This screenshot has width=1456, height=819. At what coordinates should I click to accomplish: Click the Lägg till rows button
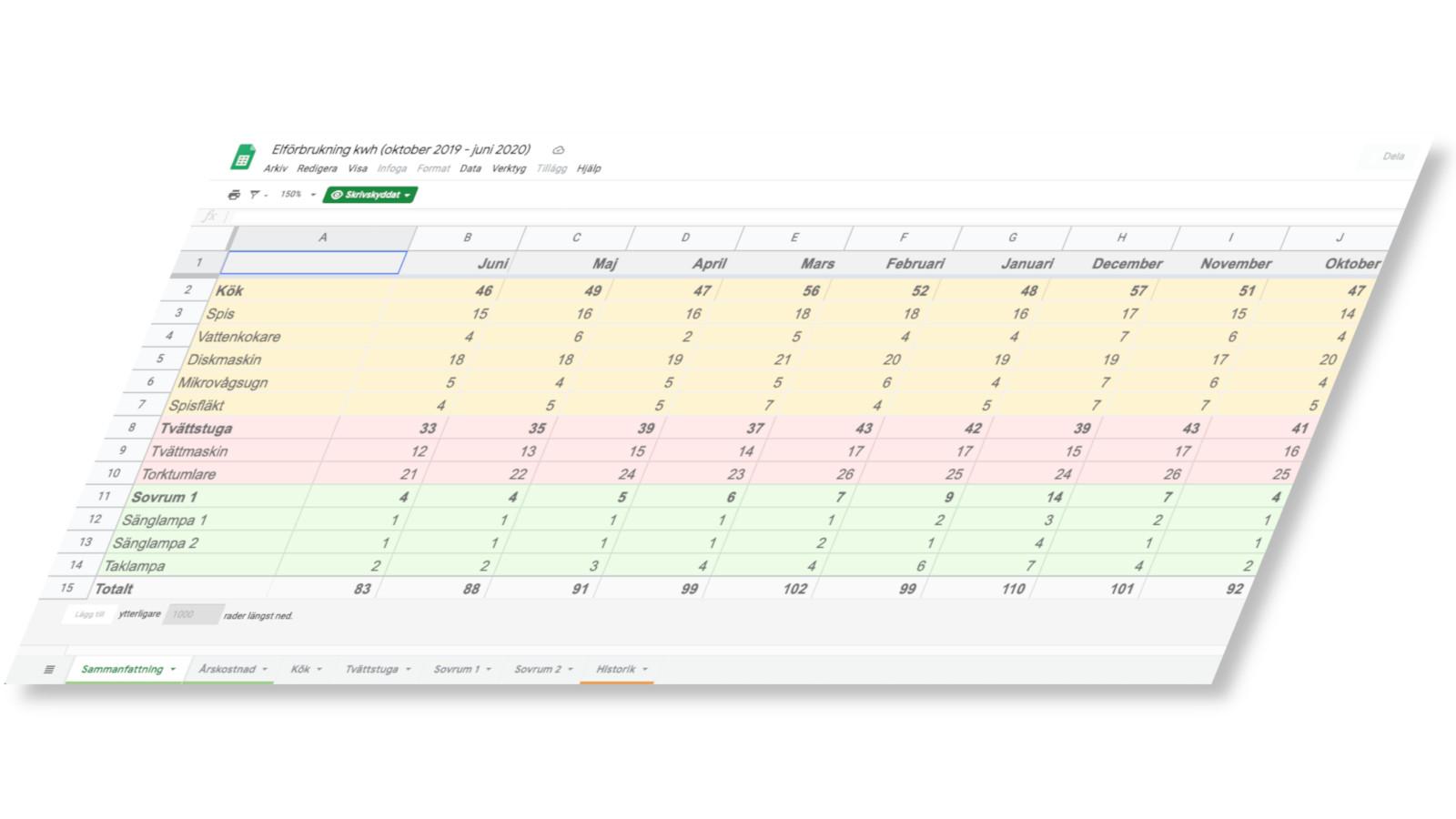click(x=88, y=614)
